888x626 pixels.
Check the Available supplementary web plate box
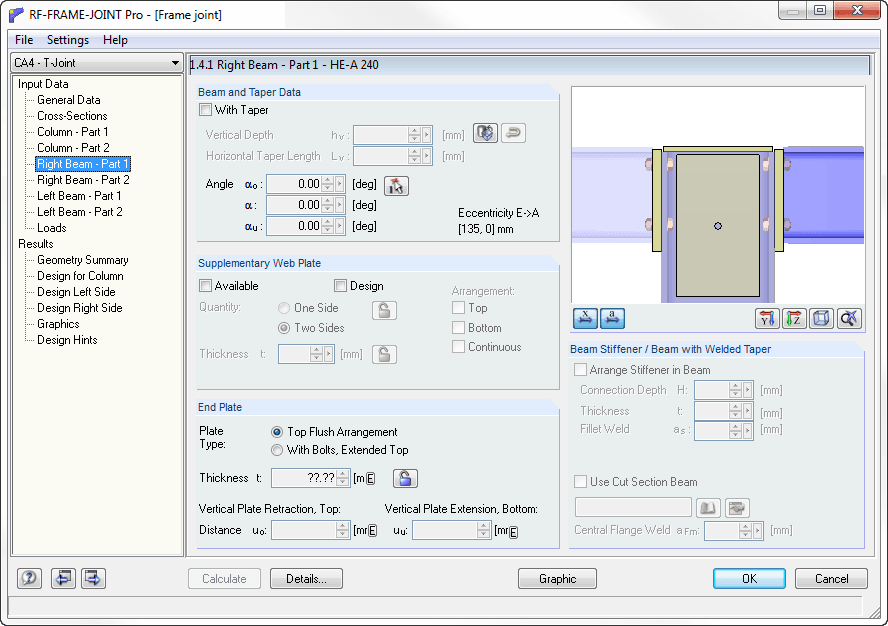(206, 286)
